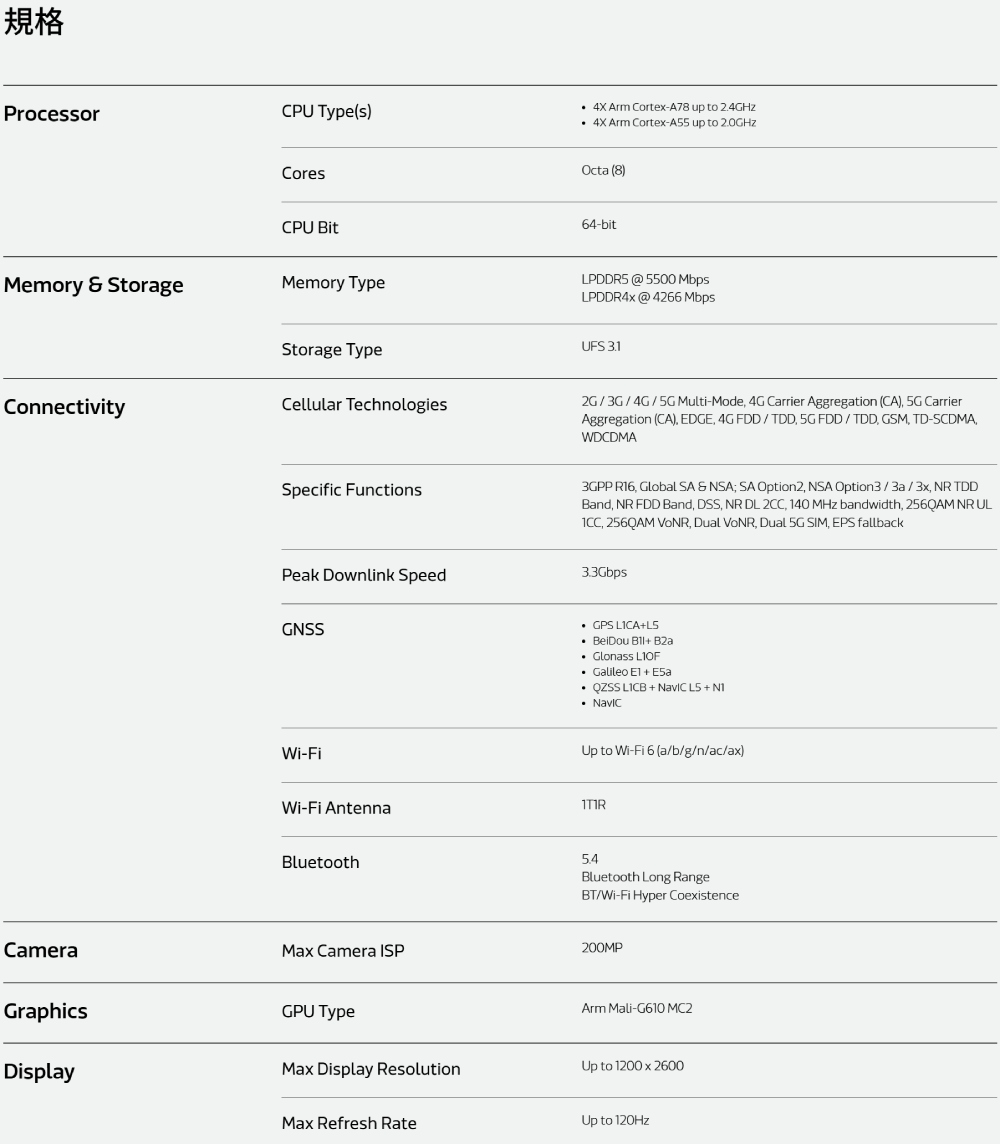Select the GNSS row label
Viewport: 1000px width, 1144px height.
point(303,630)
